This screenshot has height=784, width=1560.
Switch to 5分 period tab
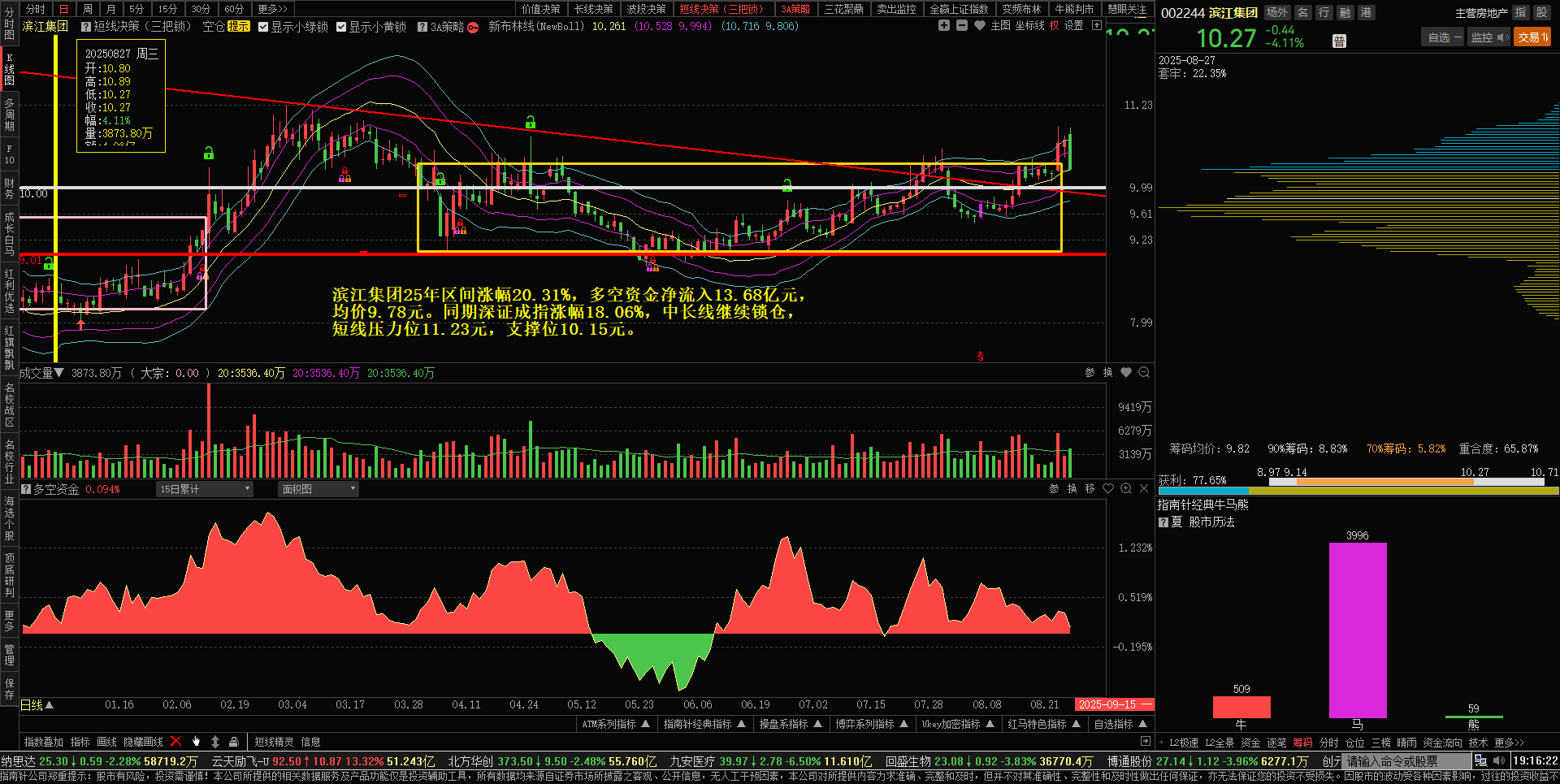click(x=136, y=9)
